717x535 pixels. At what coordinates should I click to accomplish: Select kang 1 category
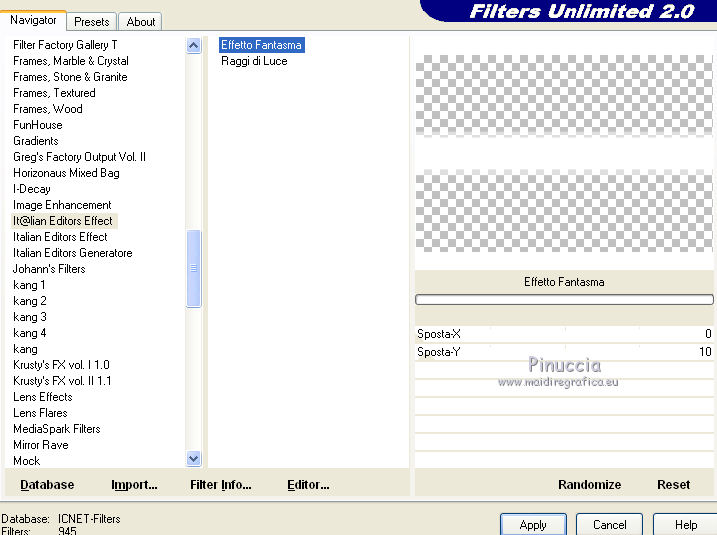coord(29,285)
